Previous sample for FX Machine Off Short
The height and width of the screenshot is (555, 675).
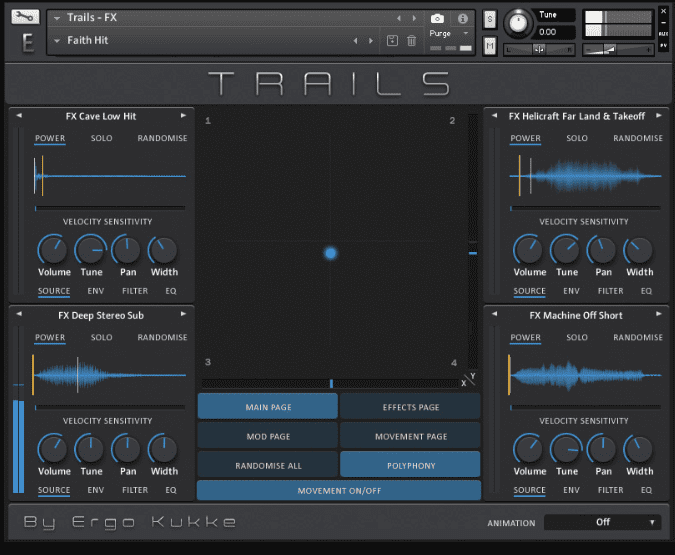494,314
